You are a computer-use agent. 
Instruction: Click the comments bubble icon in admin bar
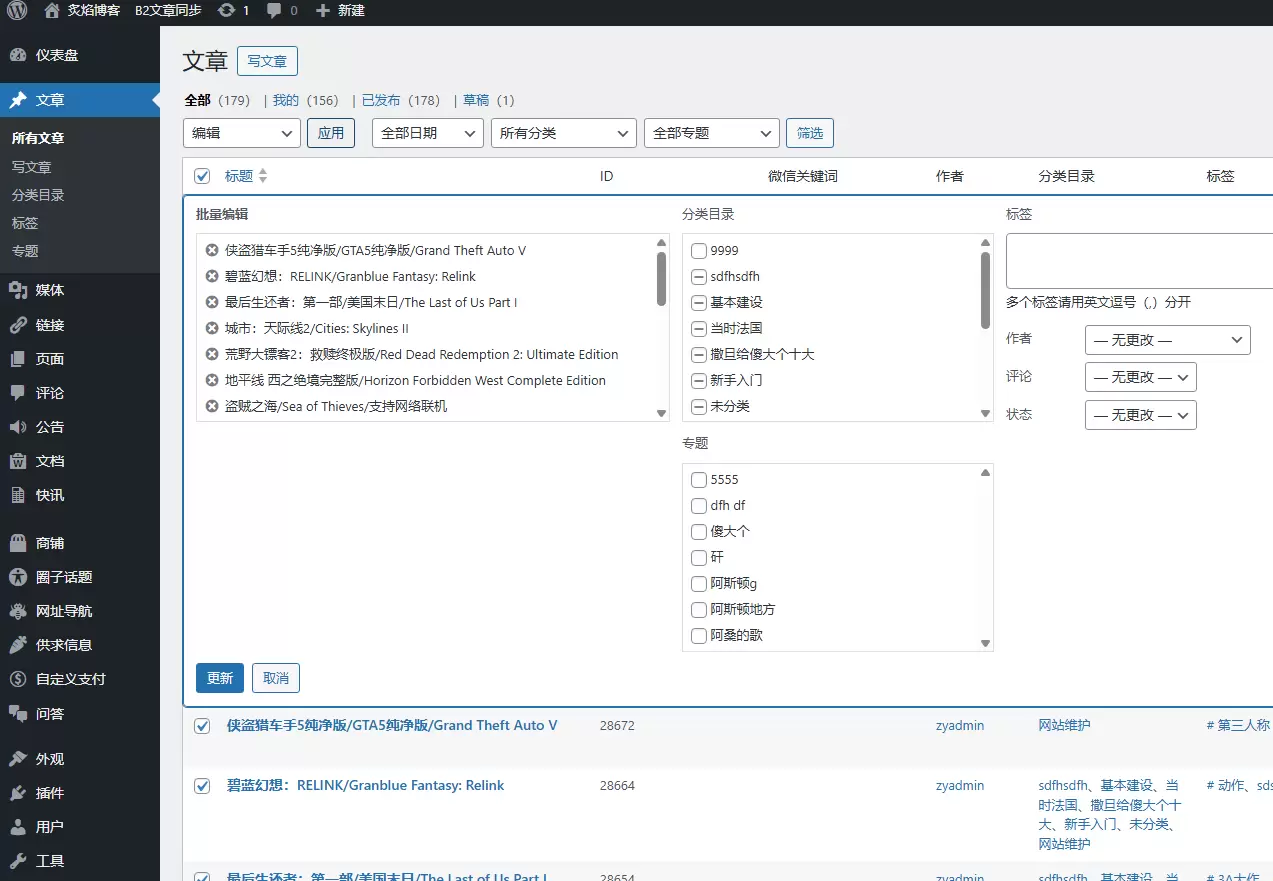tap(274, 11)
